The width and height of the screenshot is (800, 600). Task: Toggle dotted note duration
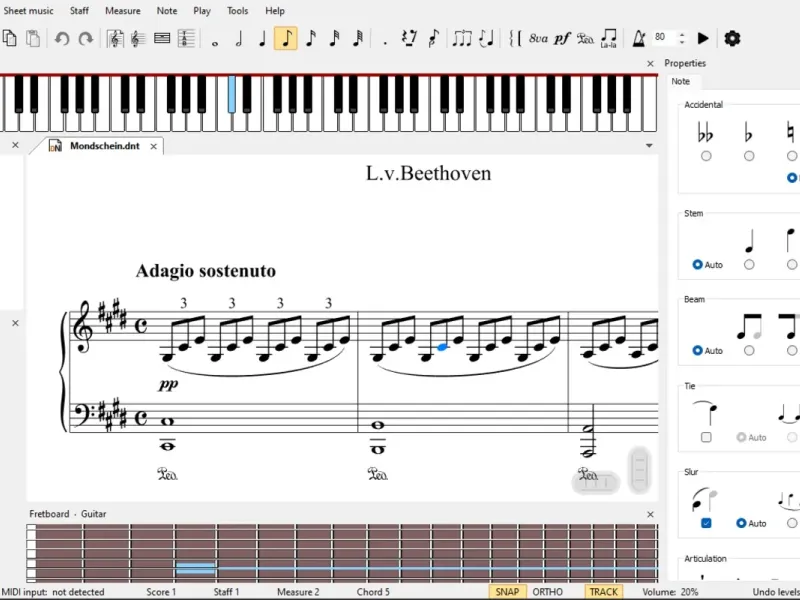pyautogui.click(x=385, y=43)
